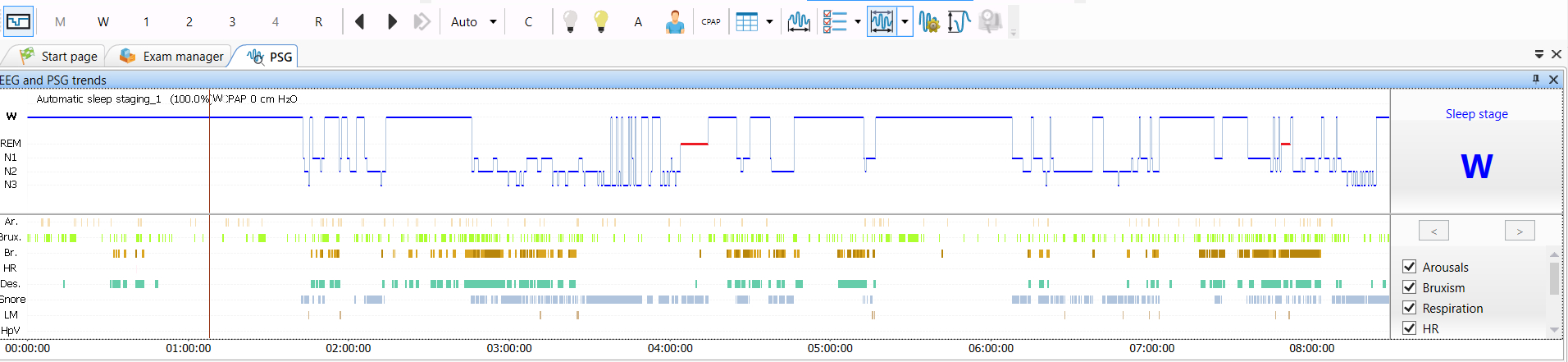This screenshot has height=362, width=1568.
Task: Click the lights-on yellow bulb icon
Action: 601,21
